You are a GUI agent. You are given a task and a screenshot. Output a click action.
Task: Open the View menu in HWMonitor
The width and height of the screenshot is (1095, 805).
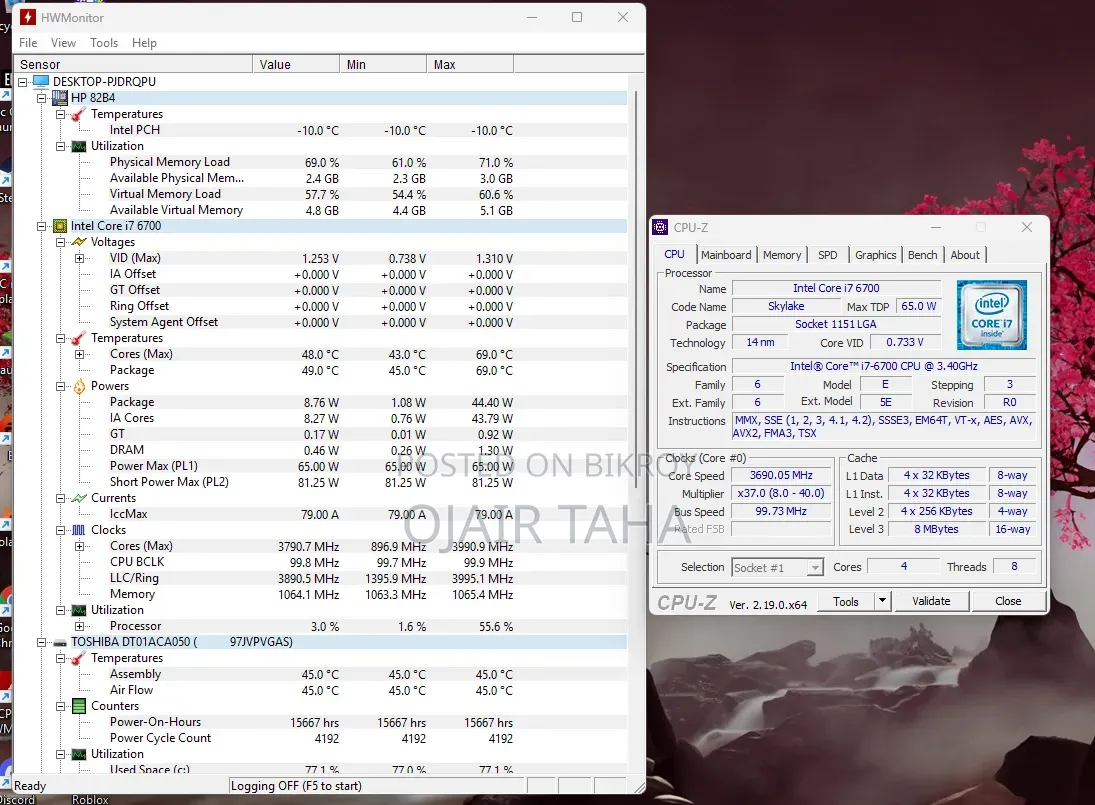point(63,43)
